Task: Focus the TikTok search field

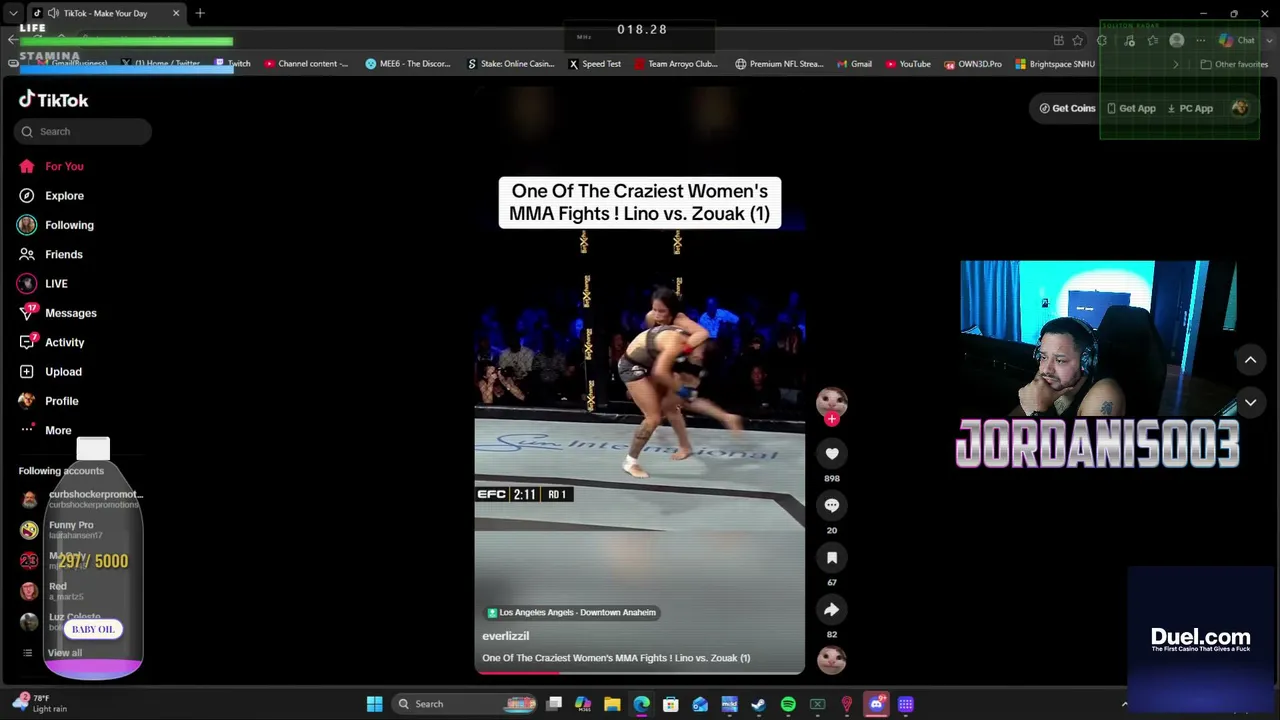Action: [x=83, y=131]
